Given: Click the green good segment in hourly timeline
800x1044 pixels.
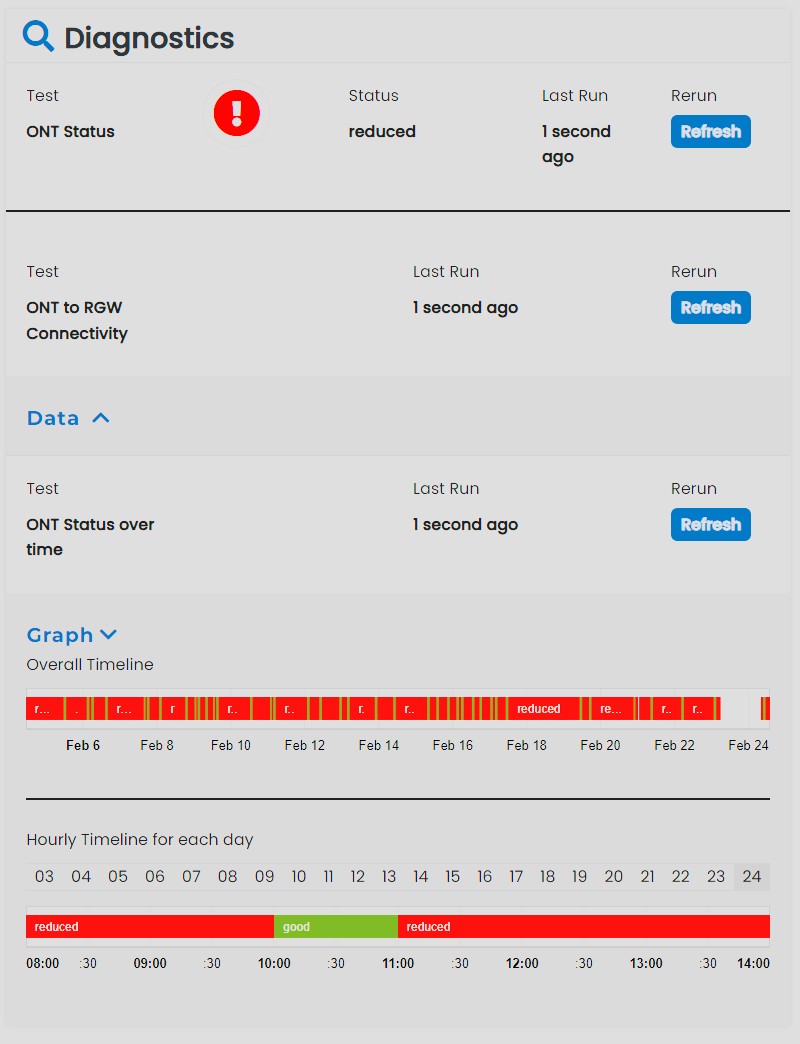Looking at the screenshot, I should tap(336, 927).
